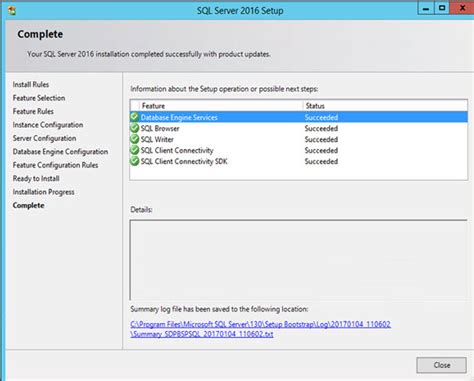The image size is (474, 381).
Task: Click green check icon beside SQL Client Connectivity SDK
Action: (134, 161)
